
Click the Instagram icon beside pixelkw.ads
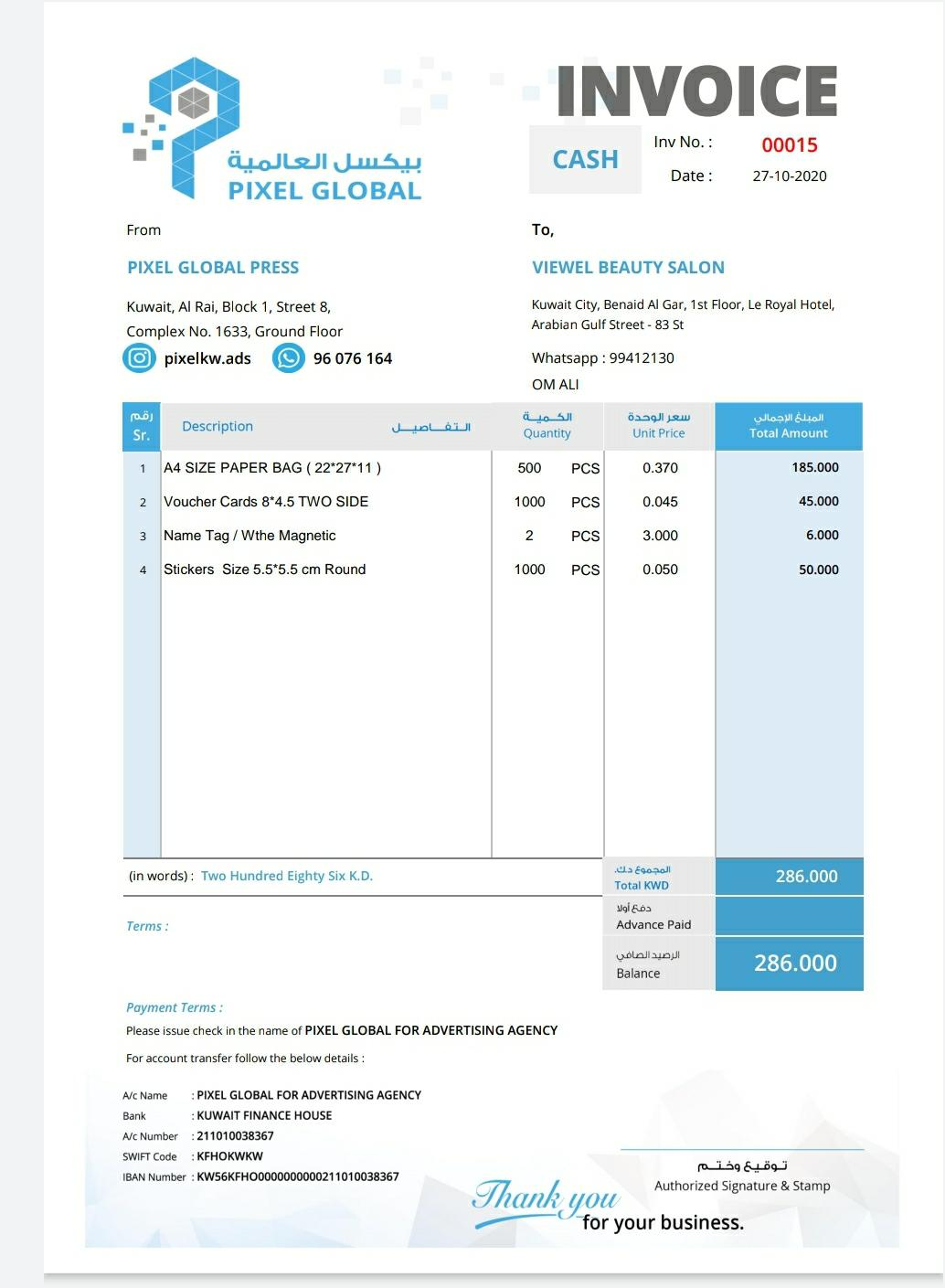139,358
